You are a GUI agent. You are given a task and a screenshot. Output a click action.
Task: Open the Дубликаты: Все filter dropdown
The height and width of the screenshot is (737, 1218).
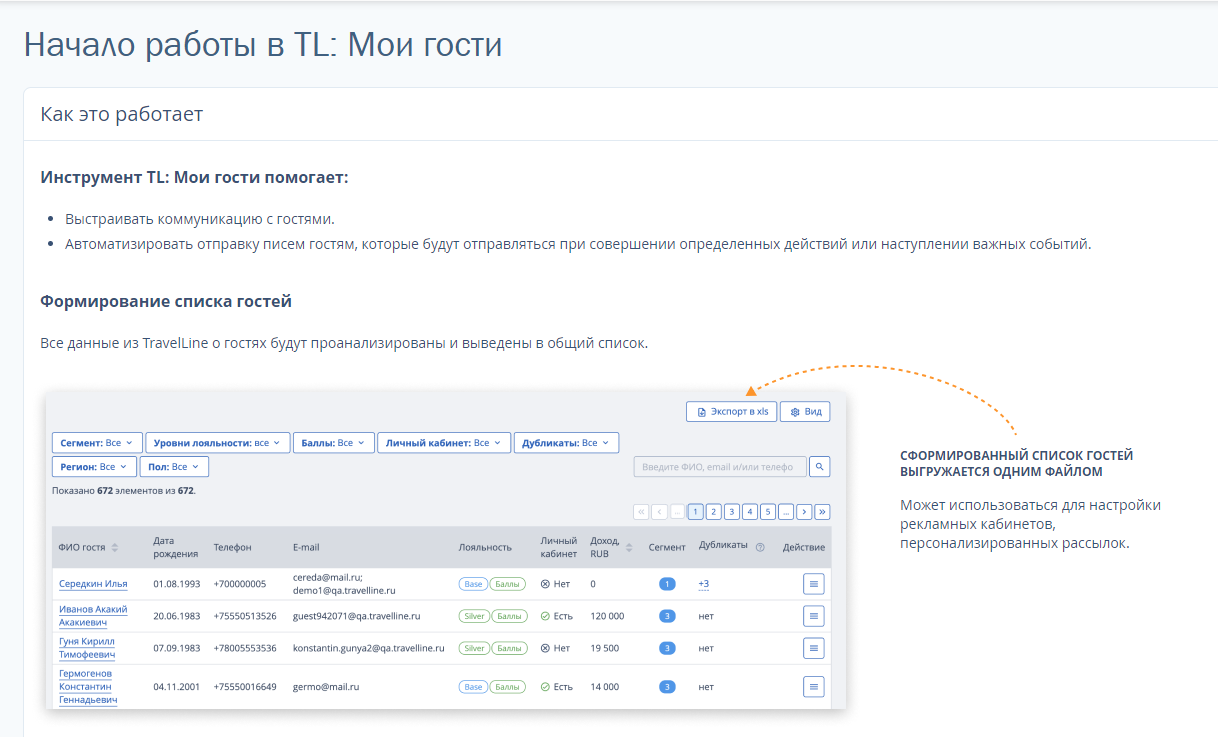pos(566,442)
